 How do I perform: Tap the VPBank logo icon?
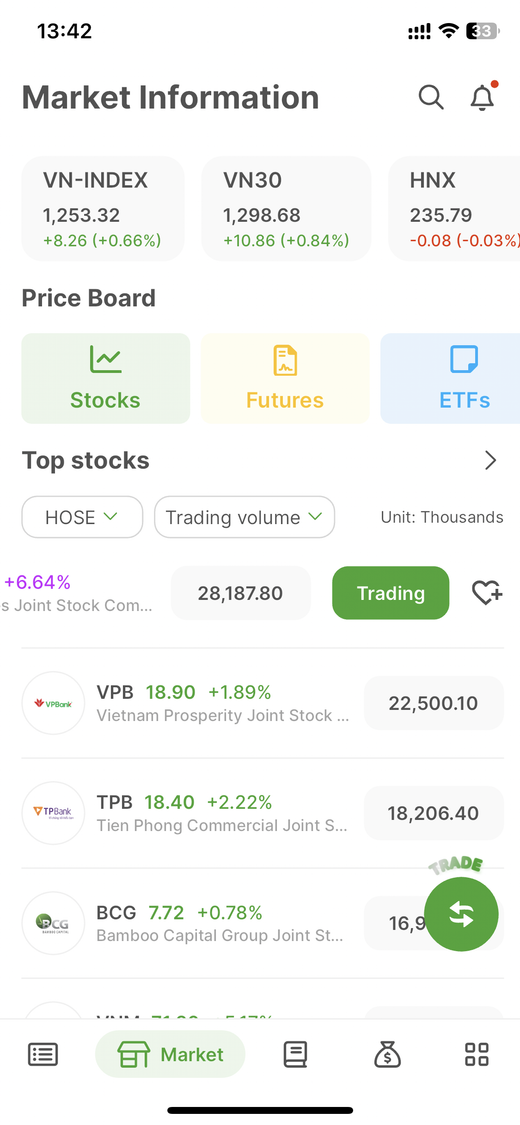pos(54,703)
